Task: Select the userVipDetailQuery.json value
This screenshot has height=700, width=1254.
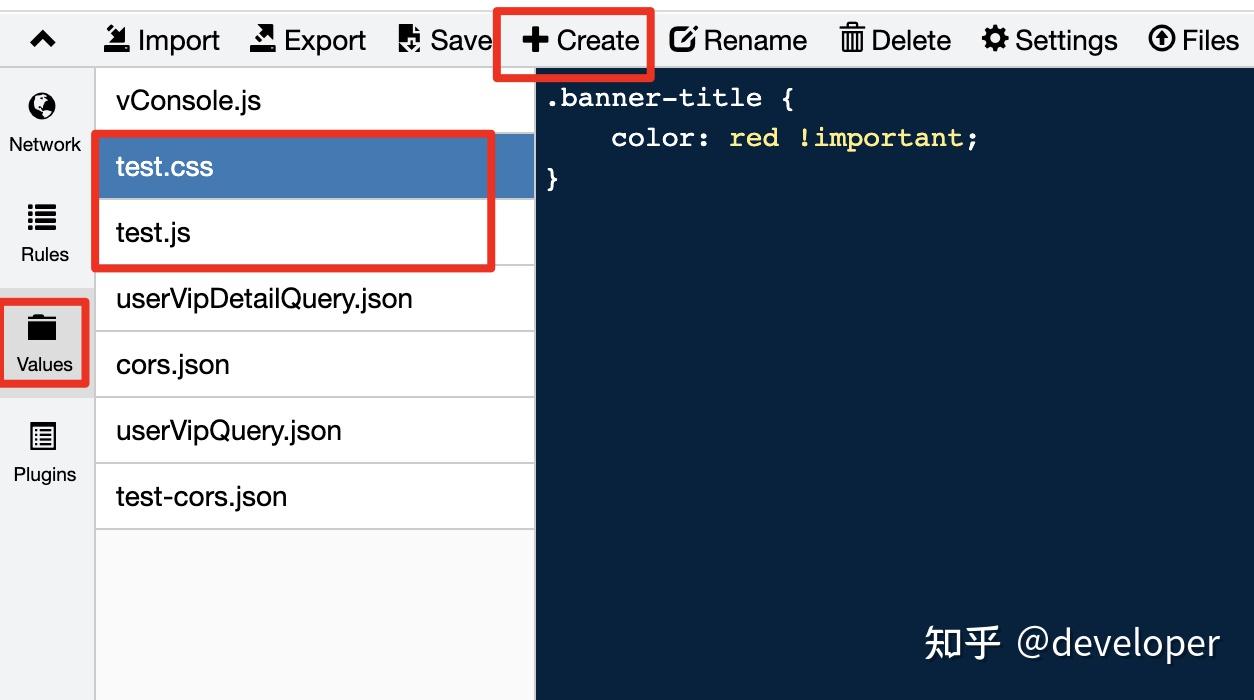Action: click(315, 298)
